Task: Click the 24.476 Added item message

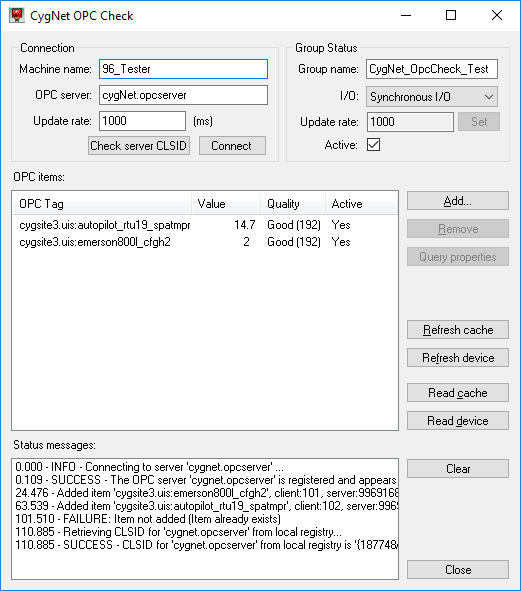Action: pos(206,493)
